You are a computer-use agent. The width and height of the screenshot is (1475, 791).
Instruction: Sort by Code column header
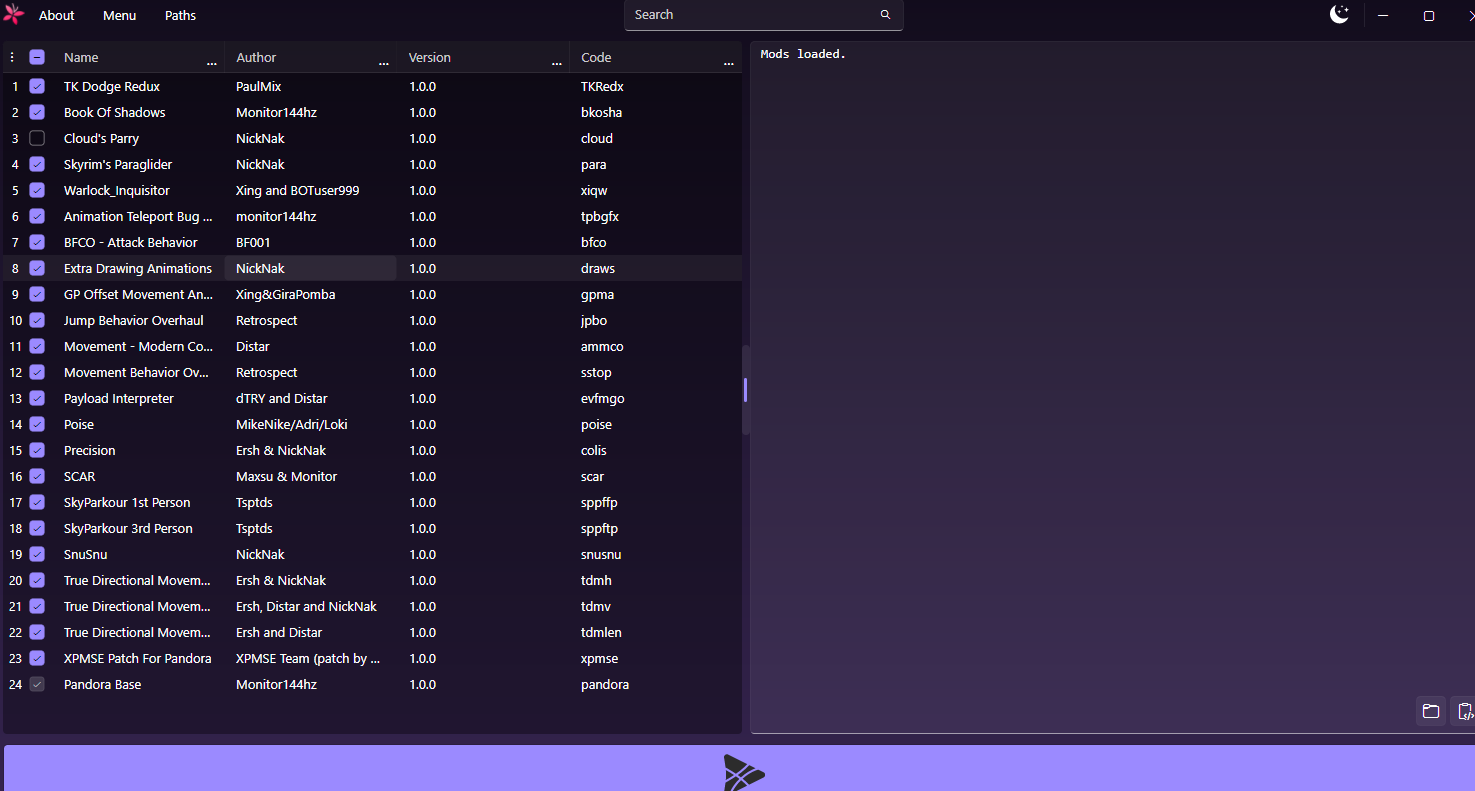pyautogui.click(x=596, y=57)
